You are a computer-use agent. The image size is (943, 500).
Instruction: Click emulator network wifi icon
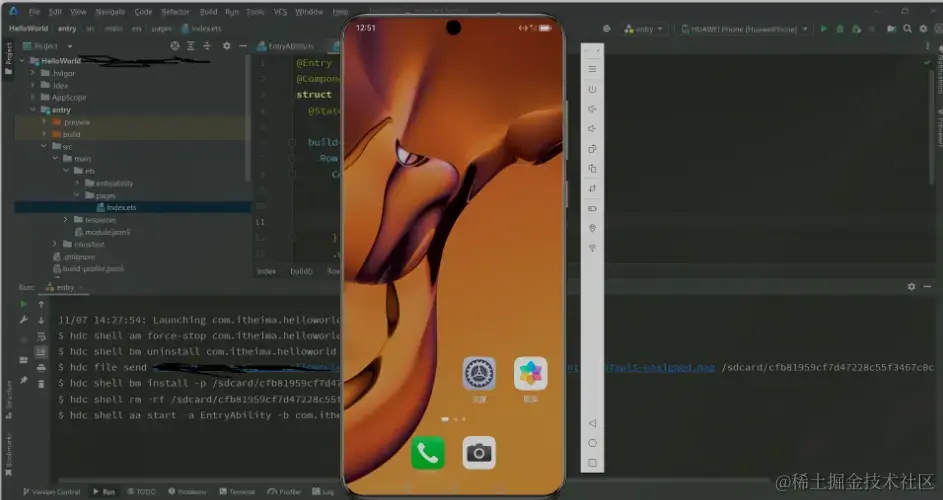point(592,248)
